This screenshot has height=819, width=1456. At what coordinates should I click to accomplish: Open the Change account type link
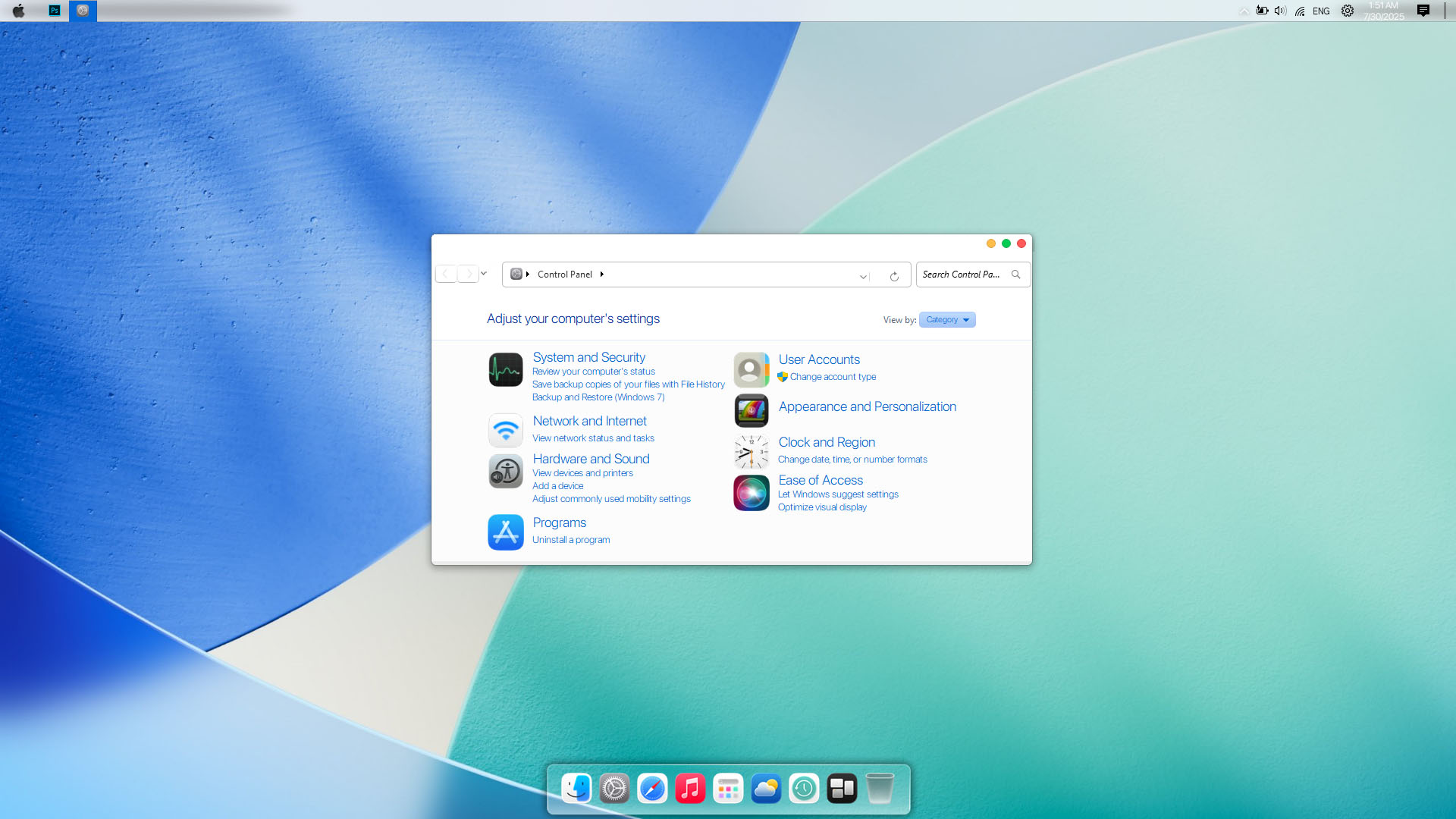click(x=833, y=377)
